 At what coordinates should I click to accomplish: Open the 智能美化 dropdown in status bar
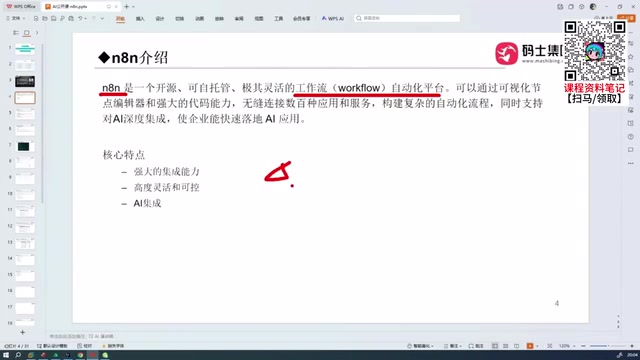click(420, 346)
